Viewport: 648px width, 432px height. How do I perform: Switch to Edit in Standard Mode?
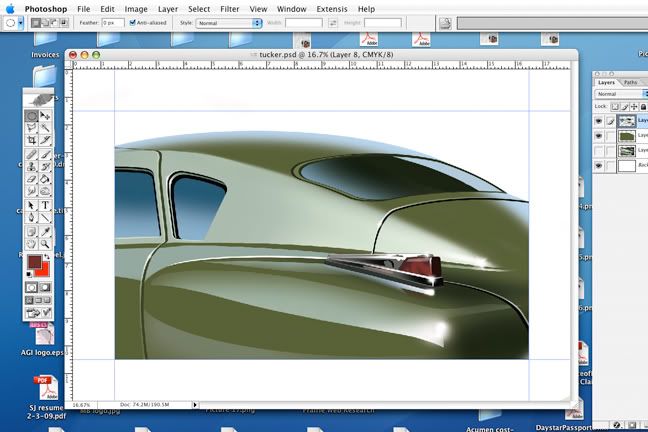pyautogui.click(x=31, y=287)
